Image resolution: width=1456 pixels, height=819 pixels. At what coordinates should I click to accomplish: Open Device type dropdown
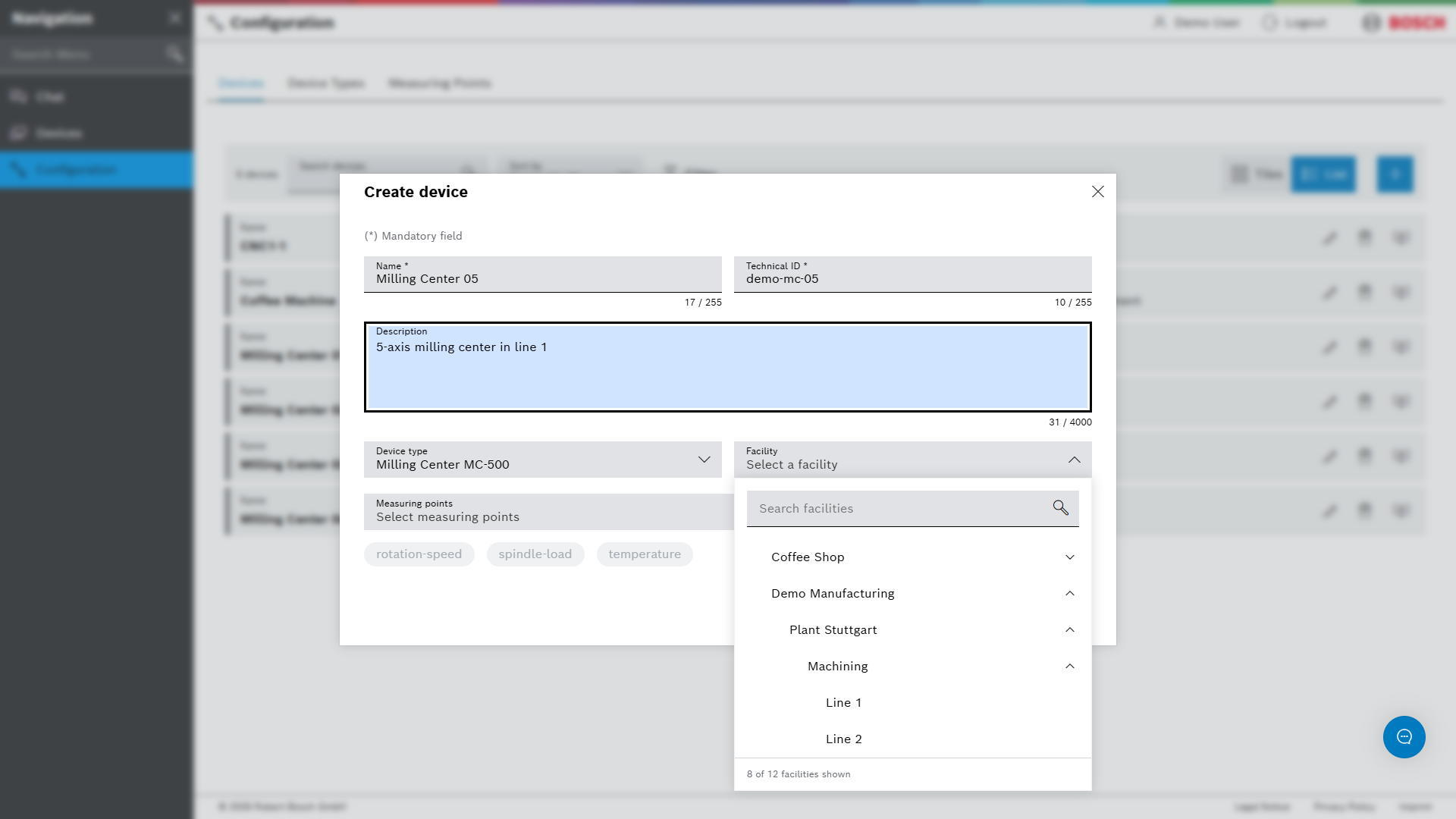point(543,460)
